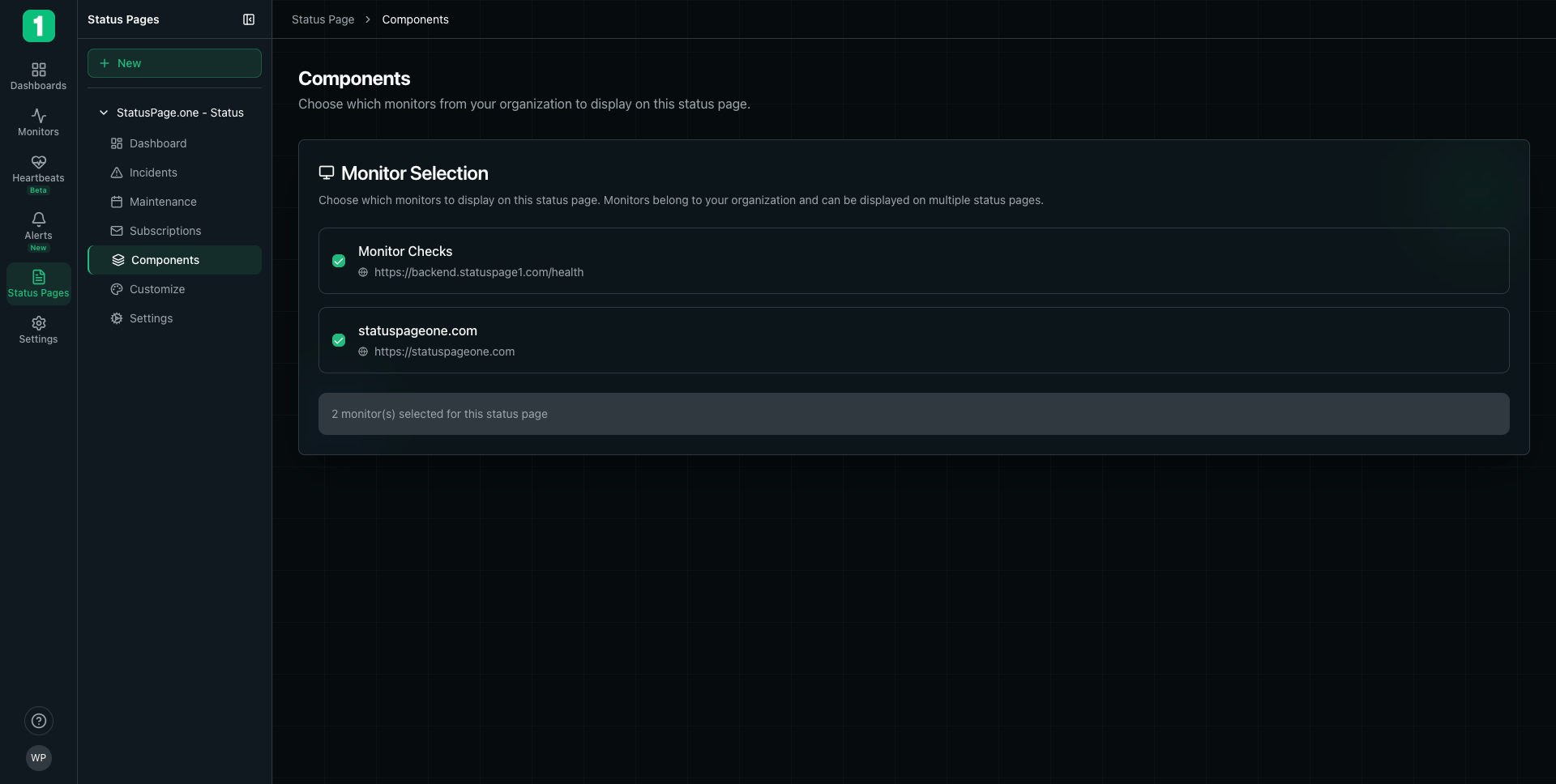Select the Monitors icon in sidebar
This screenshot has width=1556, height=784.
pyautogui.click(x=38, y=122)
